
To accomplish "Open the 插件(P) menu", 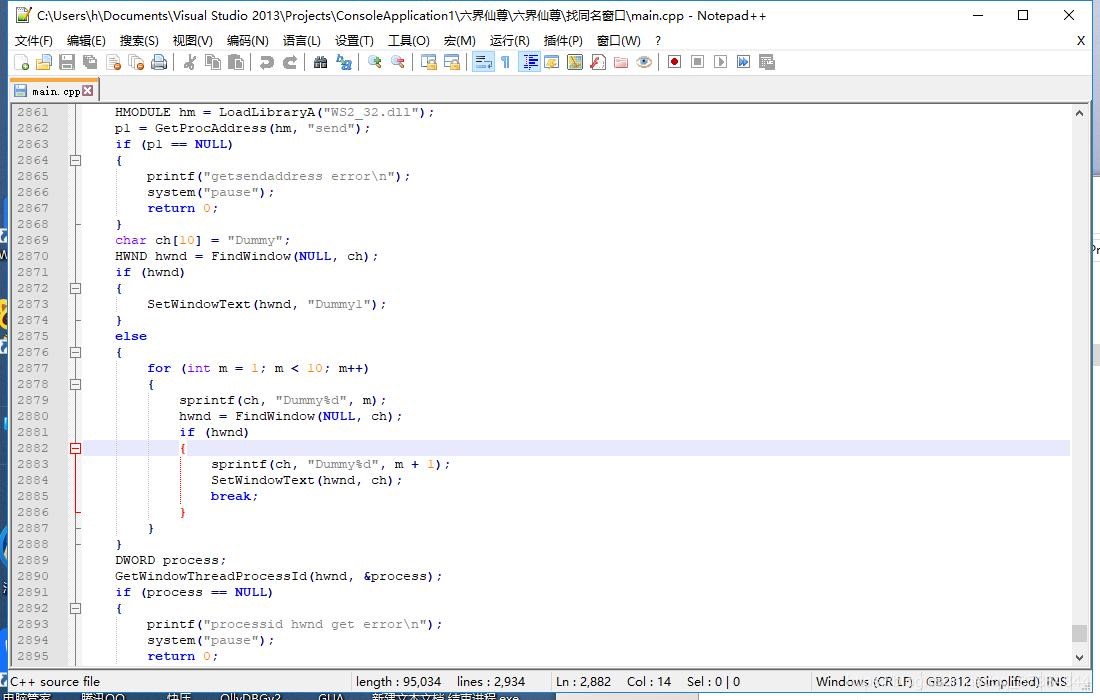I will click(563, 41).
